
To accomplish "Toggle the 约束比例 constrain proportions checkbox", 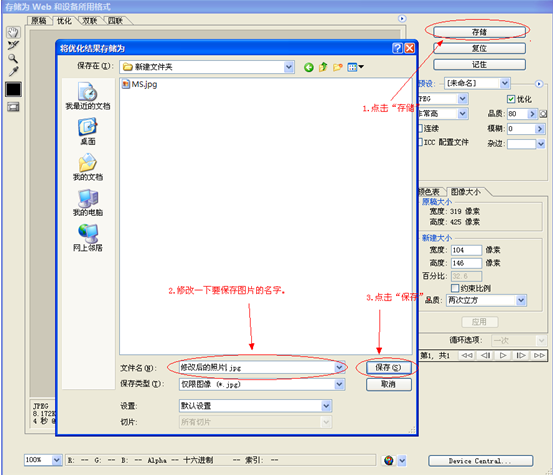I will [455, 288].
